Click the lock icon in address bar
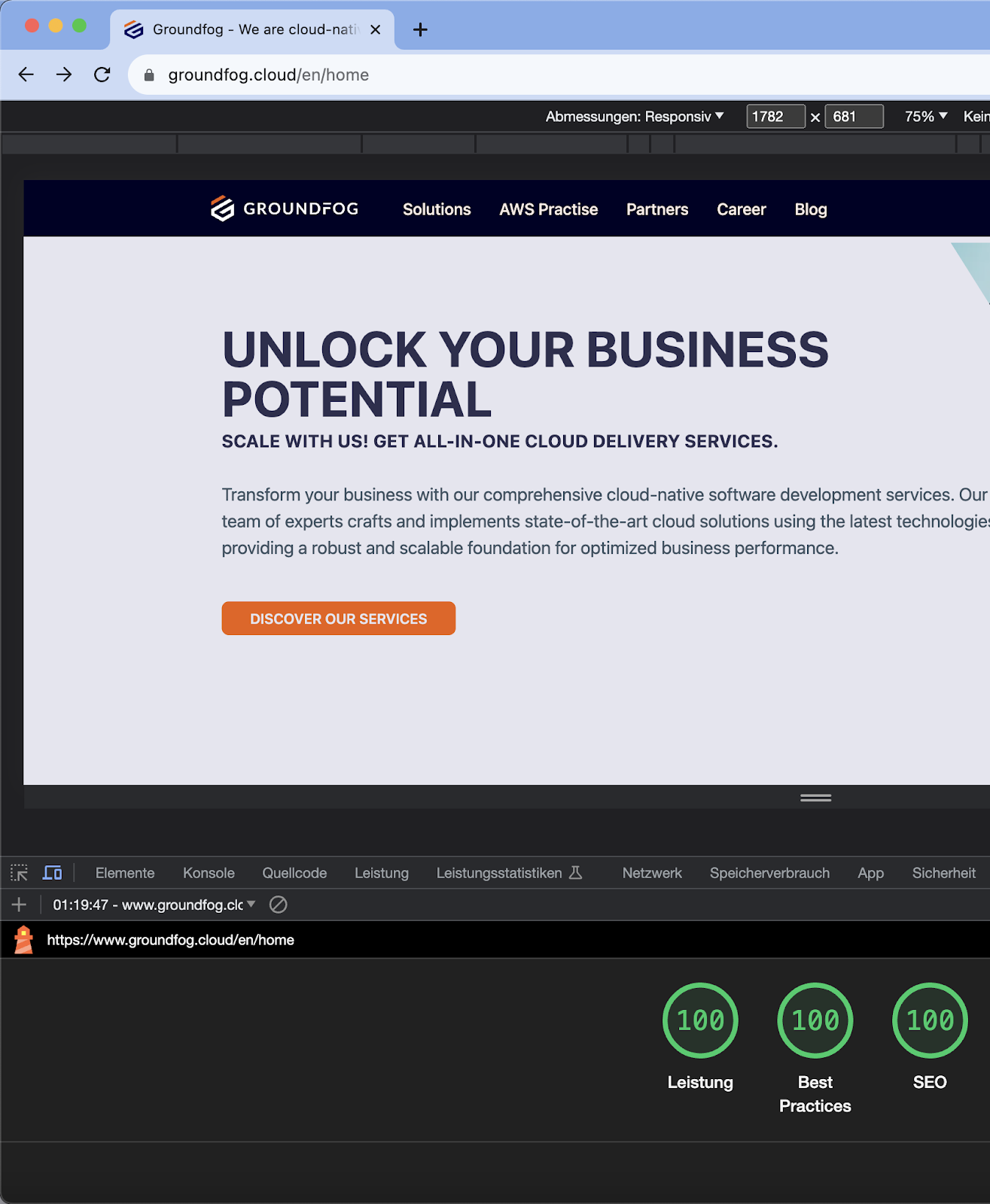The width and height of the screenshot is (990, 1204). pyautogui.click(x=149, y=75)
